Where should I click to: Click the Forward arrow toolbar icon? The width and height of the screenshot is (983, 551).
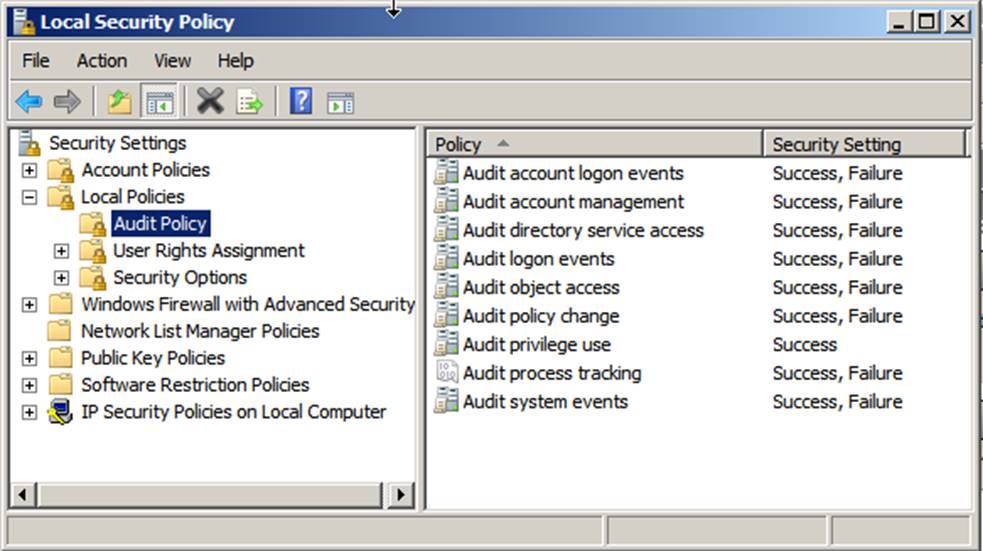point(67,101)
